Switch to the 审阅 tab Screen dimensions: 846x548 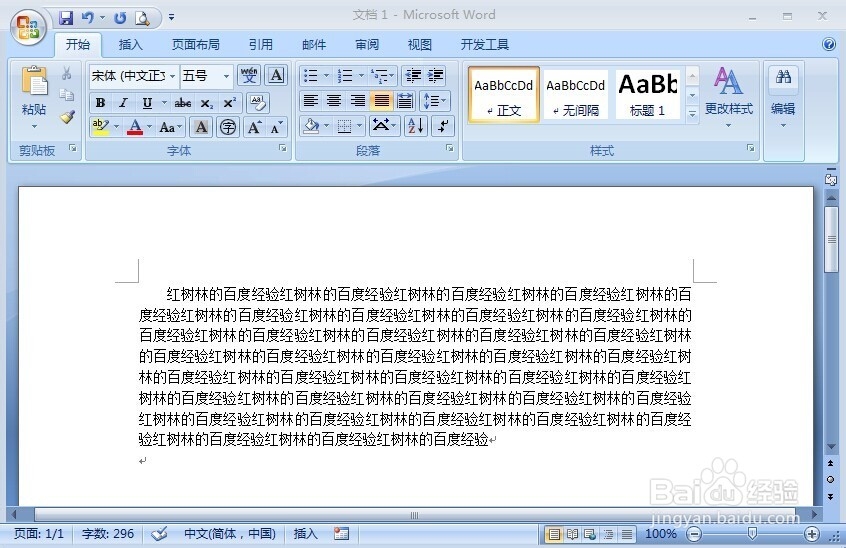click(367, 45)
